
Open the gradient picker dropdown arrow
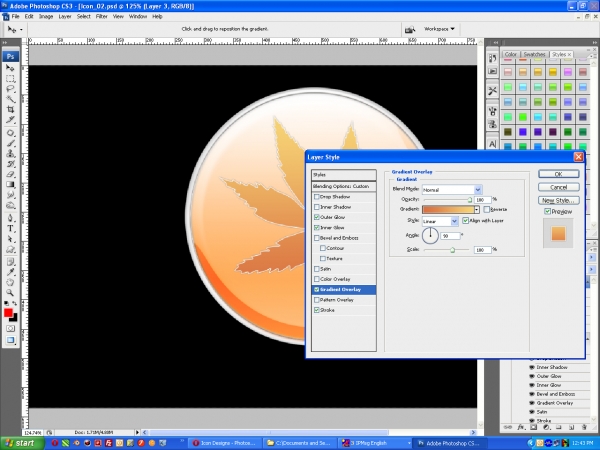pos(476,209)
